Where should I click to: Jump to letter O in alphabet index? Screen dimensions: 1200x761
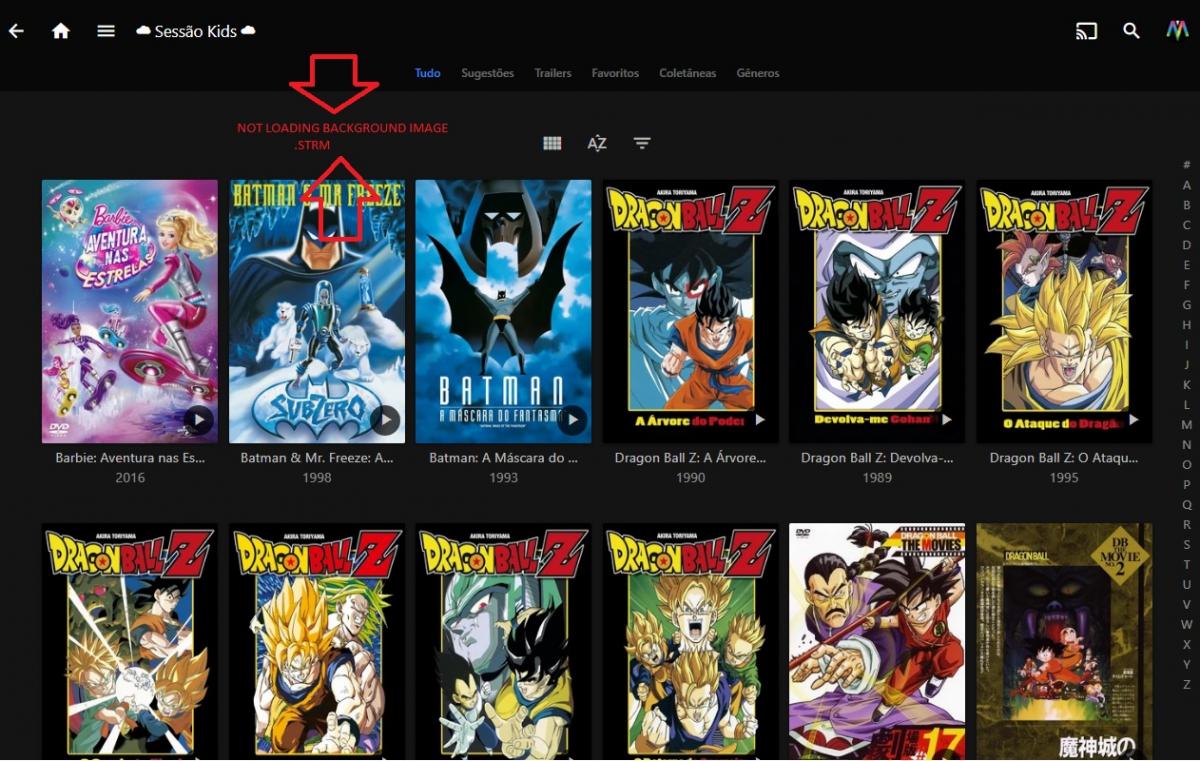pos(1187,465)
